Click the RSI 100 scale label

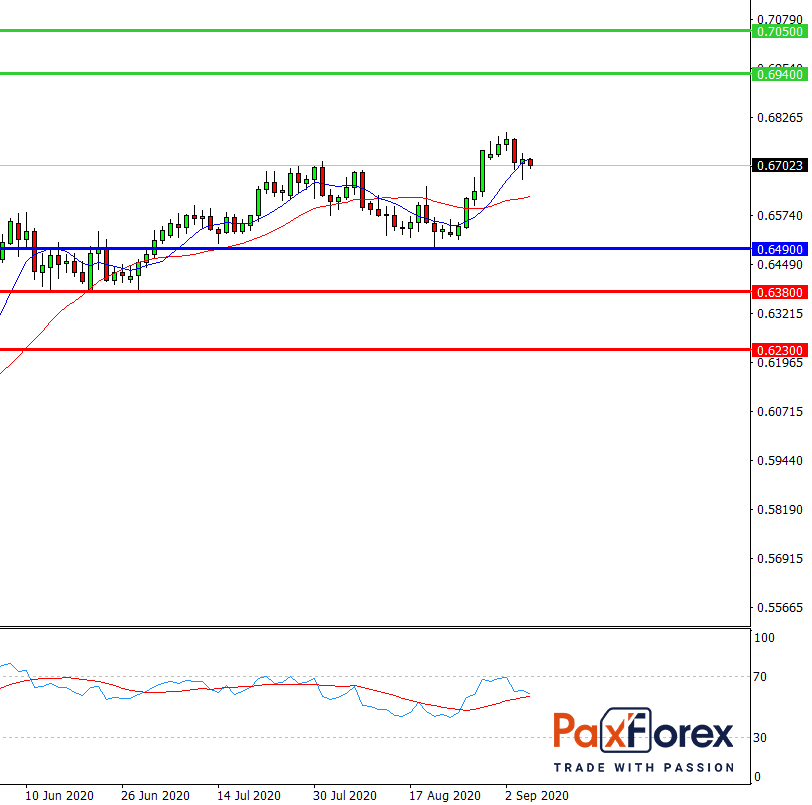(764, 638)
